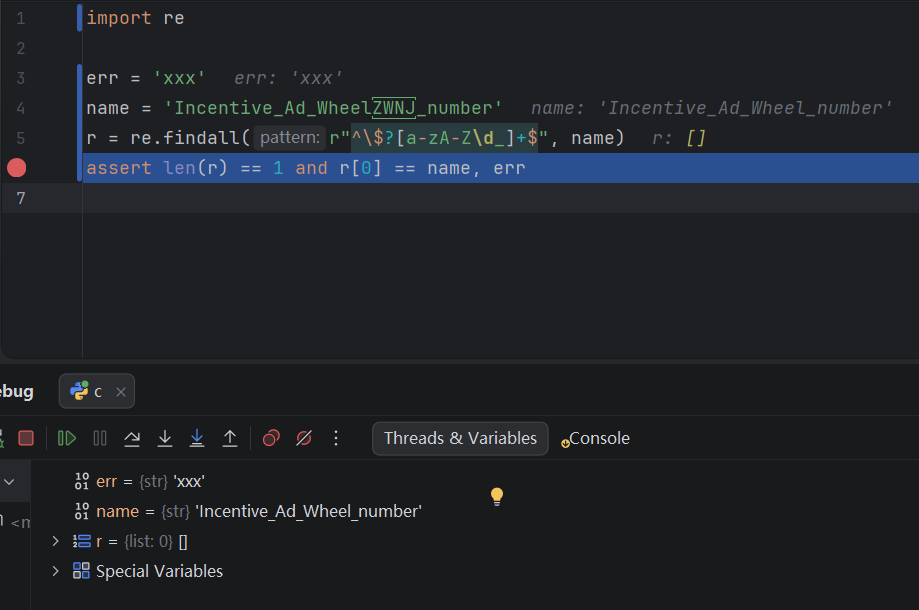Step out of the current function
Viewport: 919px width, 610px height.
coord(230,438)
